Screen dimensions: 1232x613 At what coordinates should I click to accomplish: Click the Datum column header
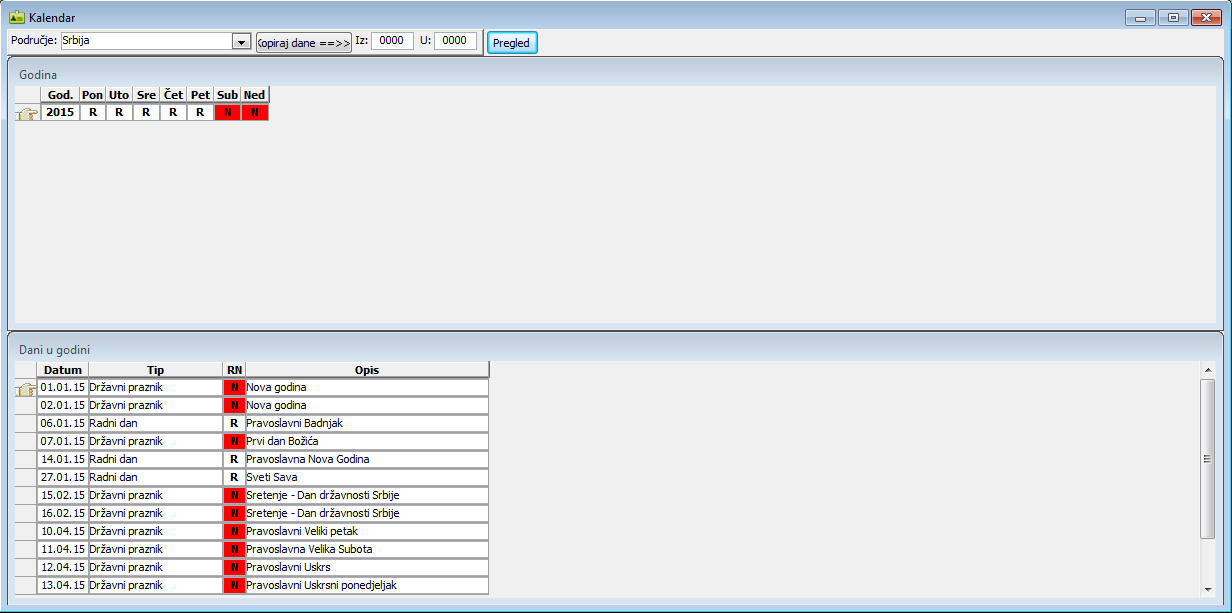(x=63, y=370)
